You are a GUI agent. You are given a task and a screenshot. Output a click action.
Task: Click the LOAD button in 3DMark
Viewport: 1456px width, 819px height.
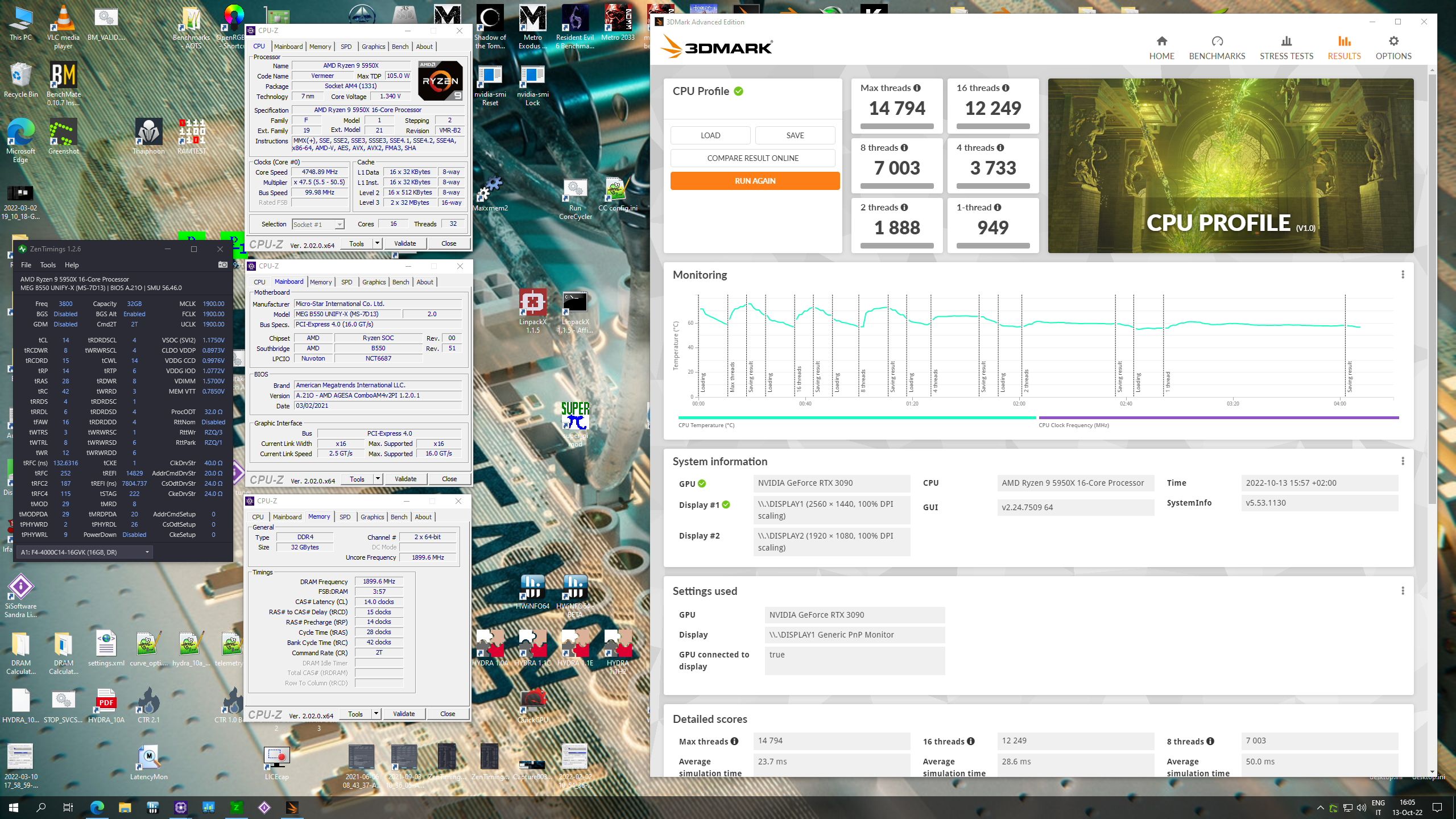tap(710, 135)
